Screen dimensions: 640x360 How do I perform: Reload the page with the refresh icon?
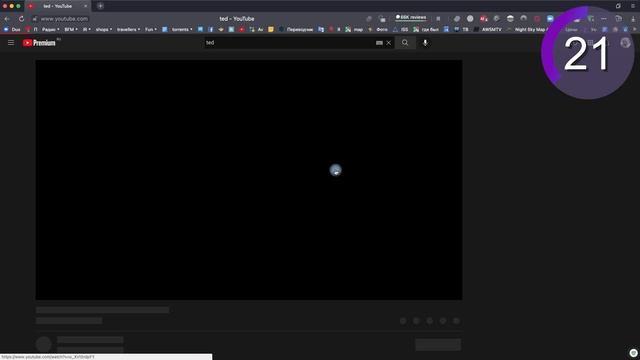[x=21, y=19]
